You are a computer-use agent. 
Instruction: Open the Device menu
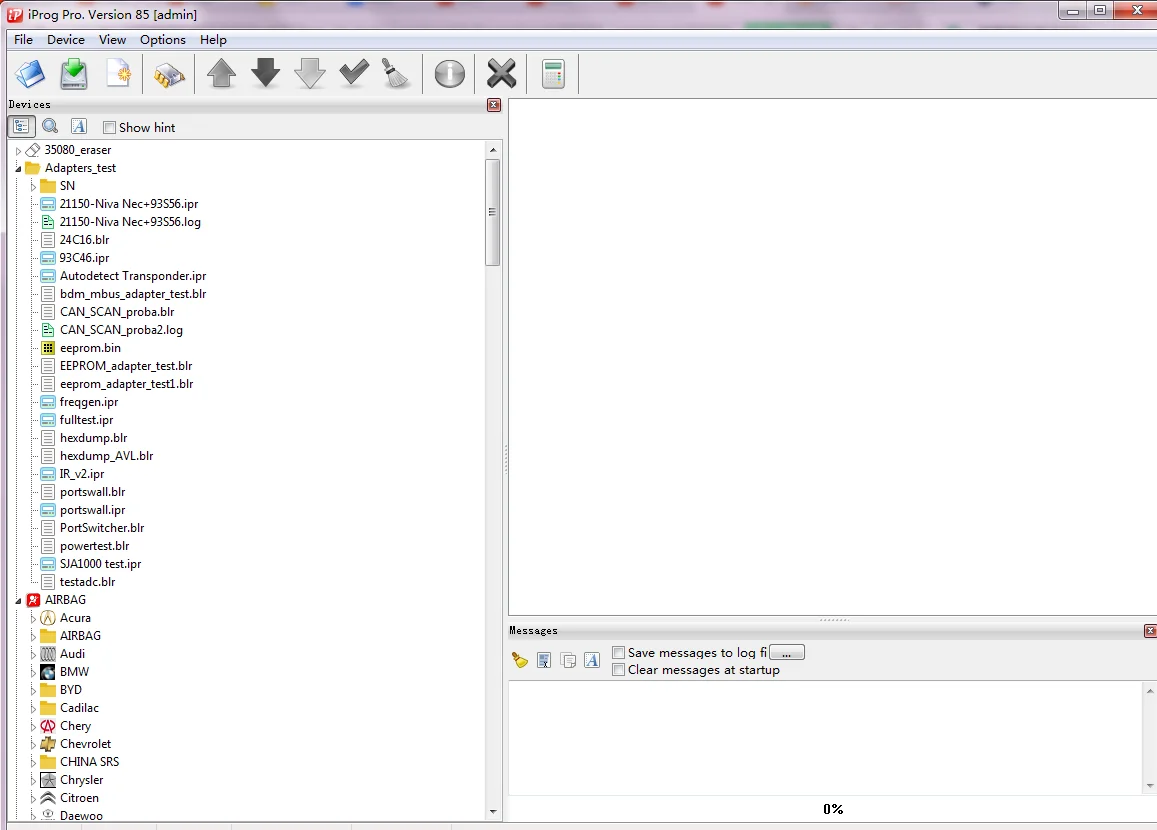pos(66,40)
